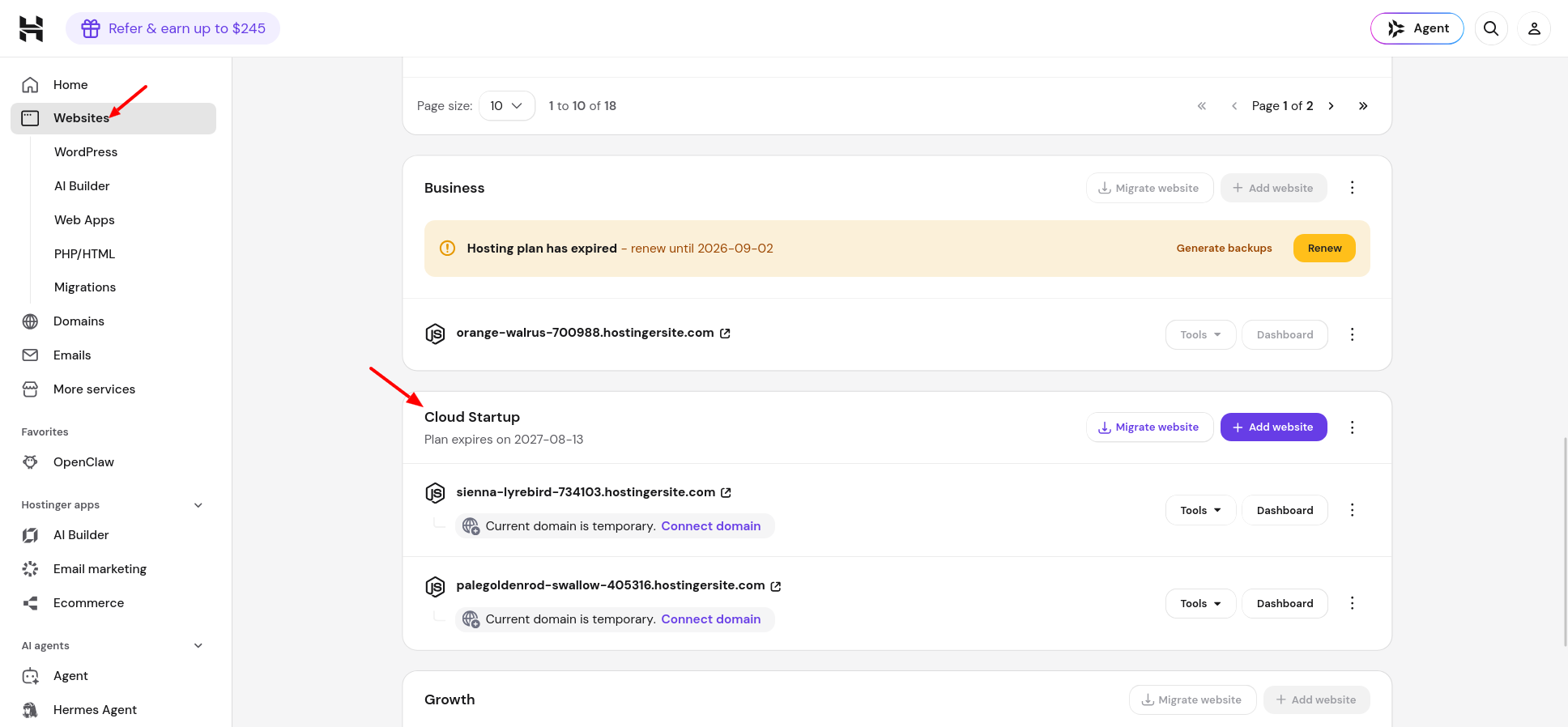Open palegoldenrod-swallow external link icon
The height and width of the screenshot is (727, 1568).
(x=775, y=586)
